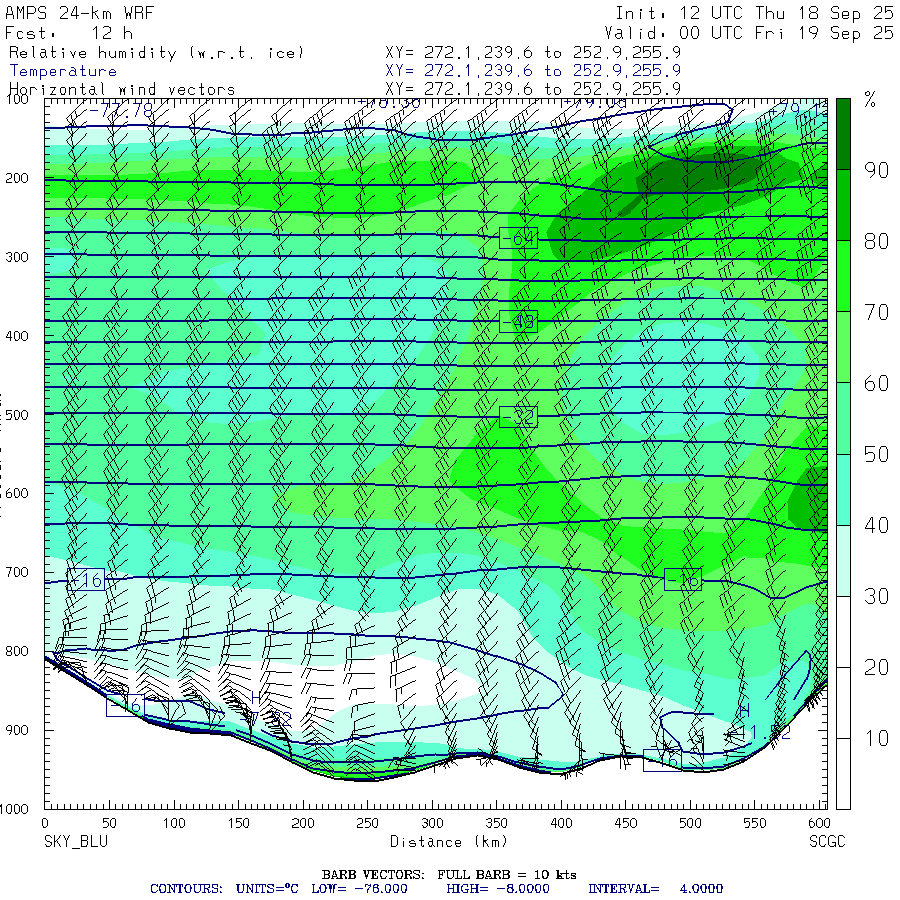Click the '-32' temperature contour label
The image size is (900, 900).
point(518,417)
